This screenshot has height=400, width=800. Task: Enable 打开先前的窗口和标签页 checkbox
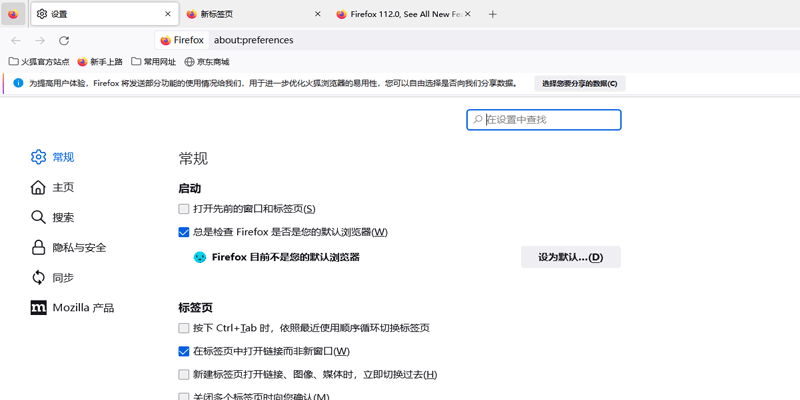tap(184, 209)
